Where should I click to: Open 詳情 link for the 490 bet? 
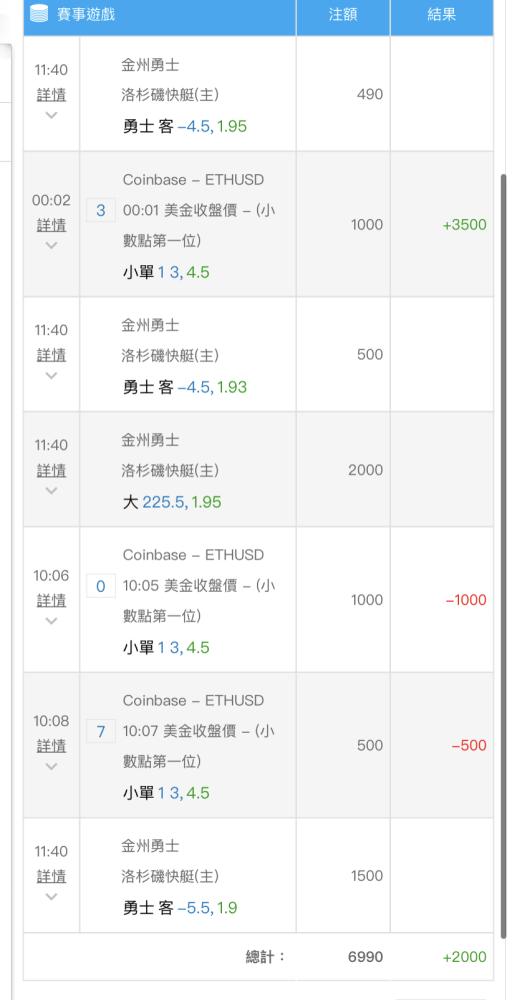[51, 95]
